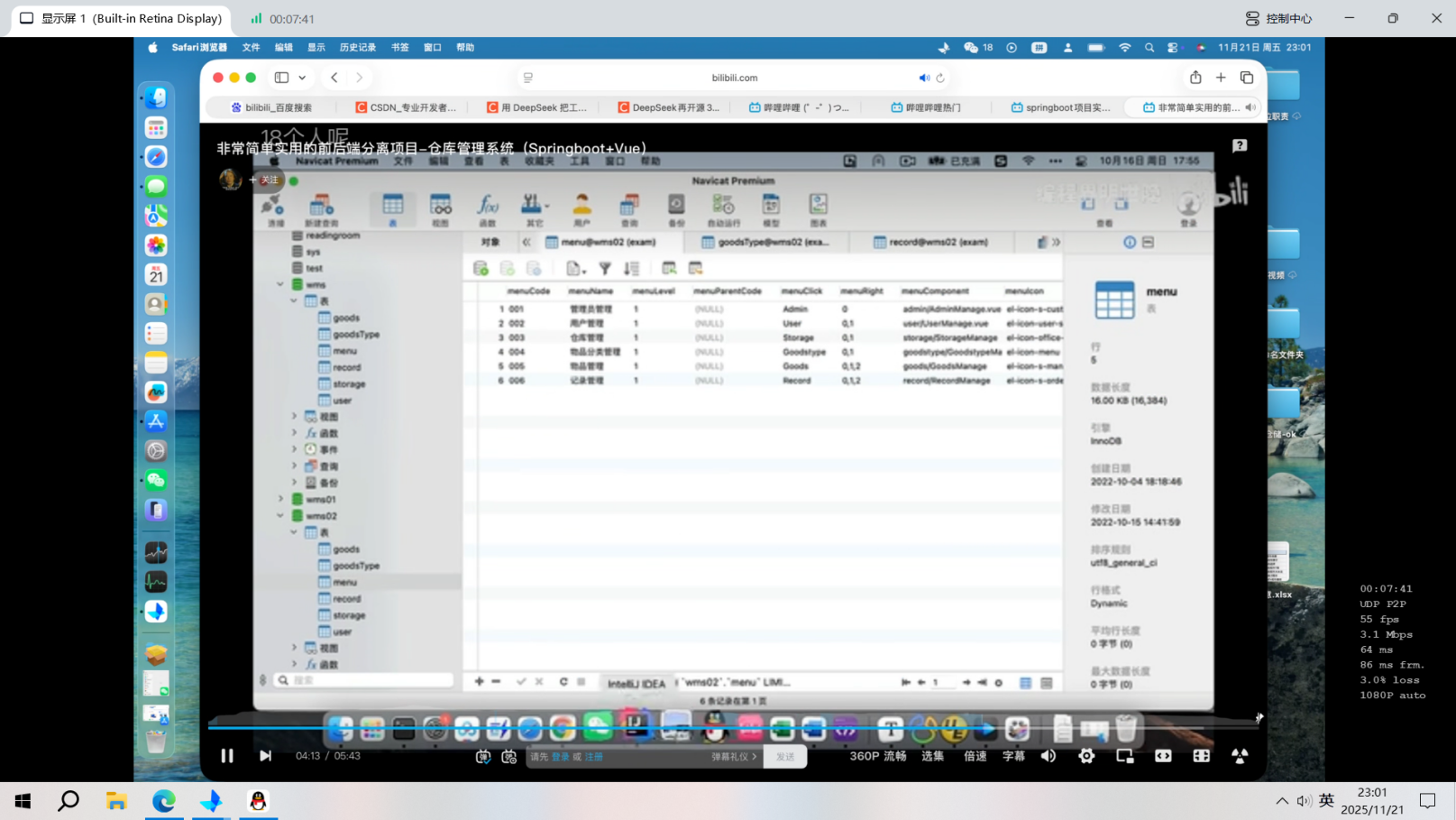Open Spotlight search in macOS menu bar
Image resolution: width=1456 pixels, height=820 pixels.
1149,47
